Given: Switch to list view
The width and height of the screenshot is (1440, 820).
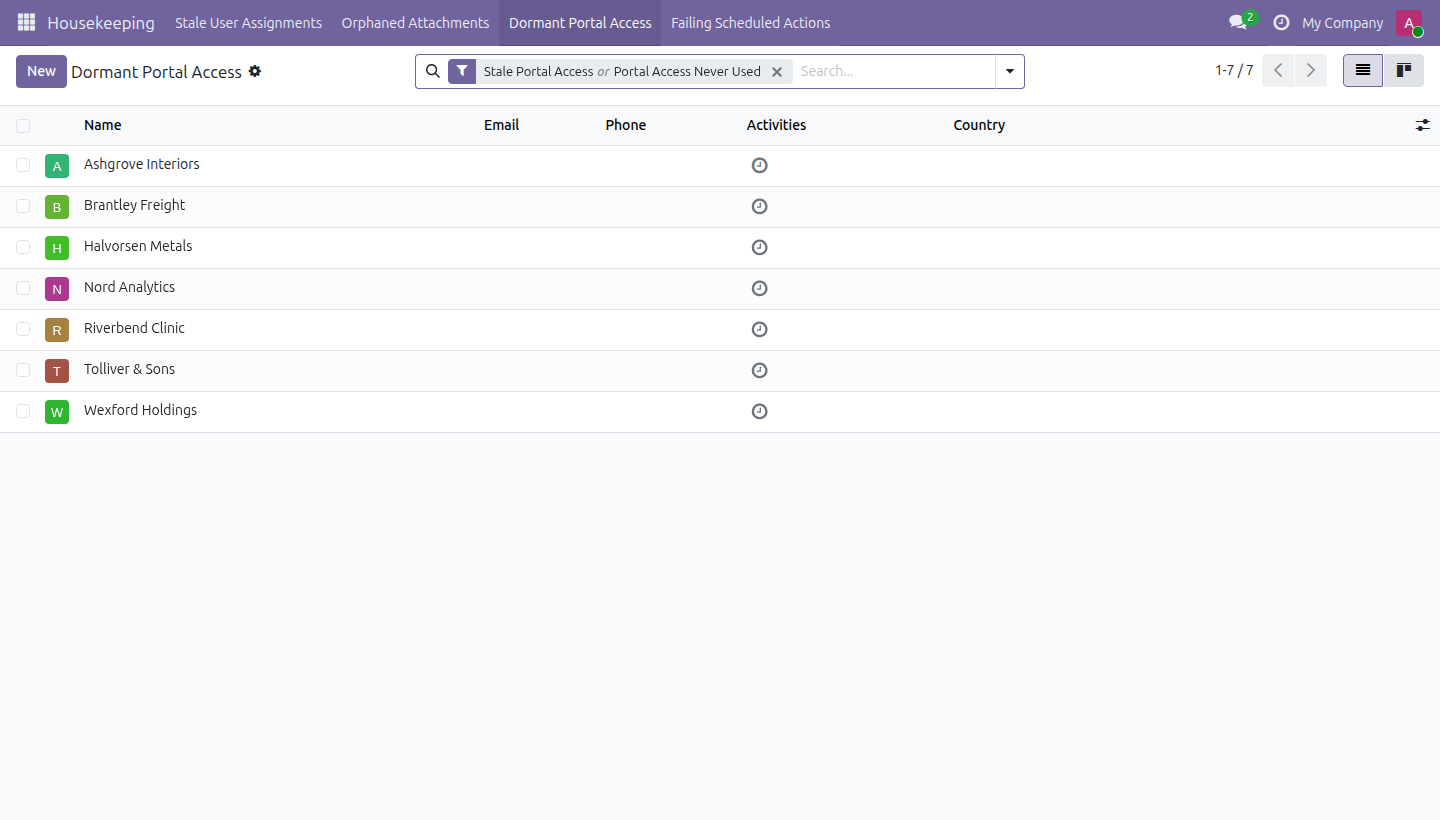Looking at the screenshot, I should pyautogui.click(x=1363, y=71).
